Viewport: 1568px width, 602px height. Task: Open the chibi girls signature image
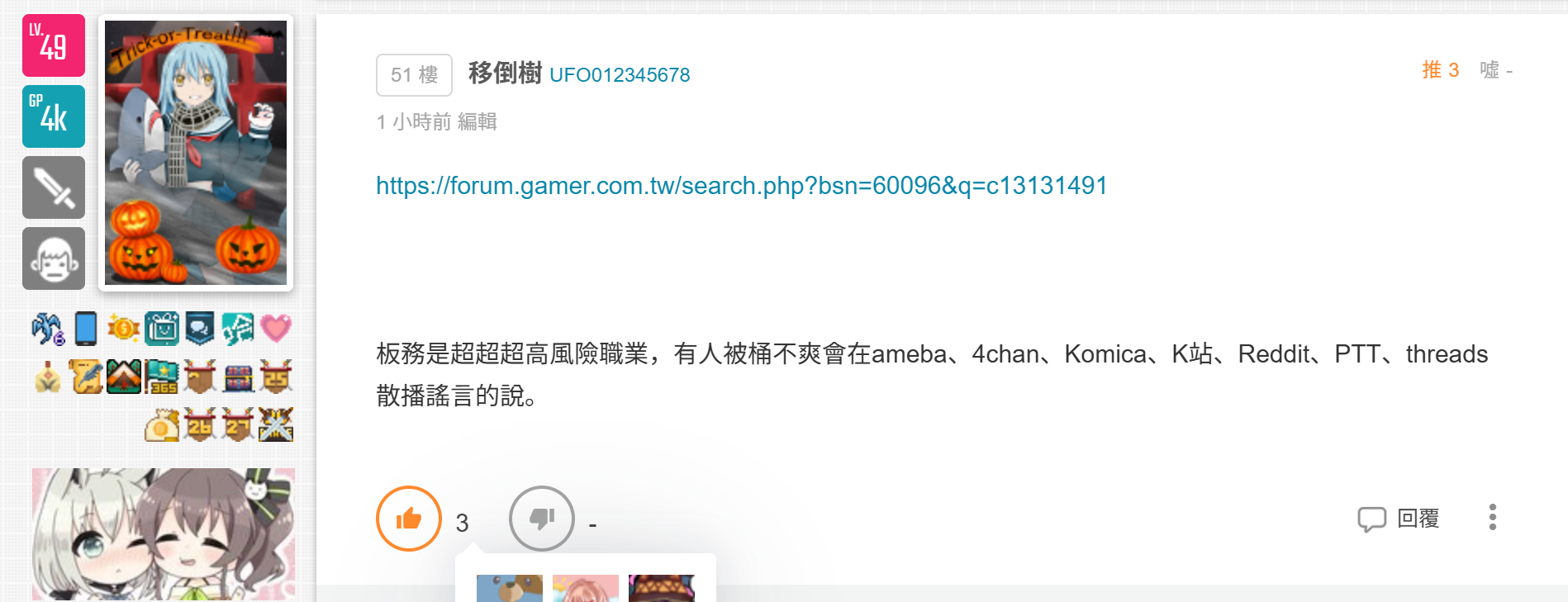coord(164,534)
